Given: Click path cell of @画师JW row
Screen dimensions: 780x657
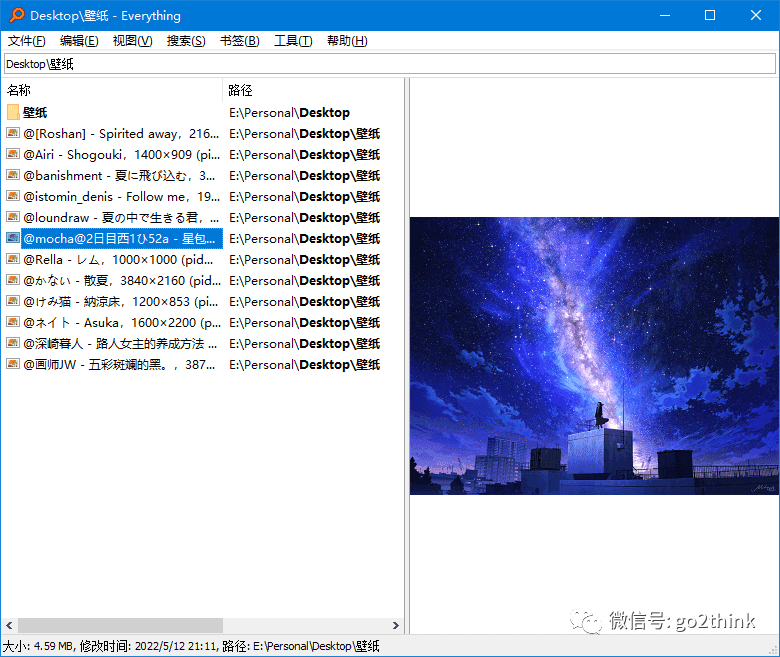Looking at the screenshot, I should (x=304, y=365).
